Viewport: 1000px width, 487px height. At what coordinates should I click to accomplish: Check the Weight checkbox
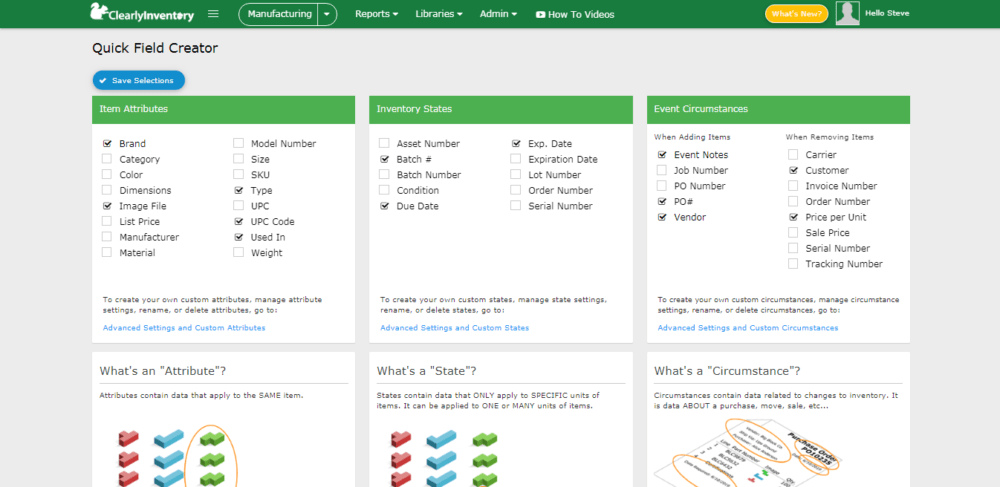click(239, 252)
